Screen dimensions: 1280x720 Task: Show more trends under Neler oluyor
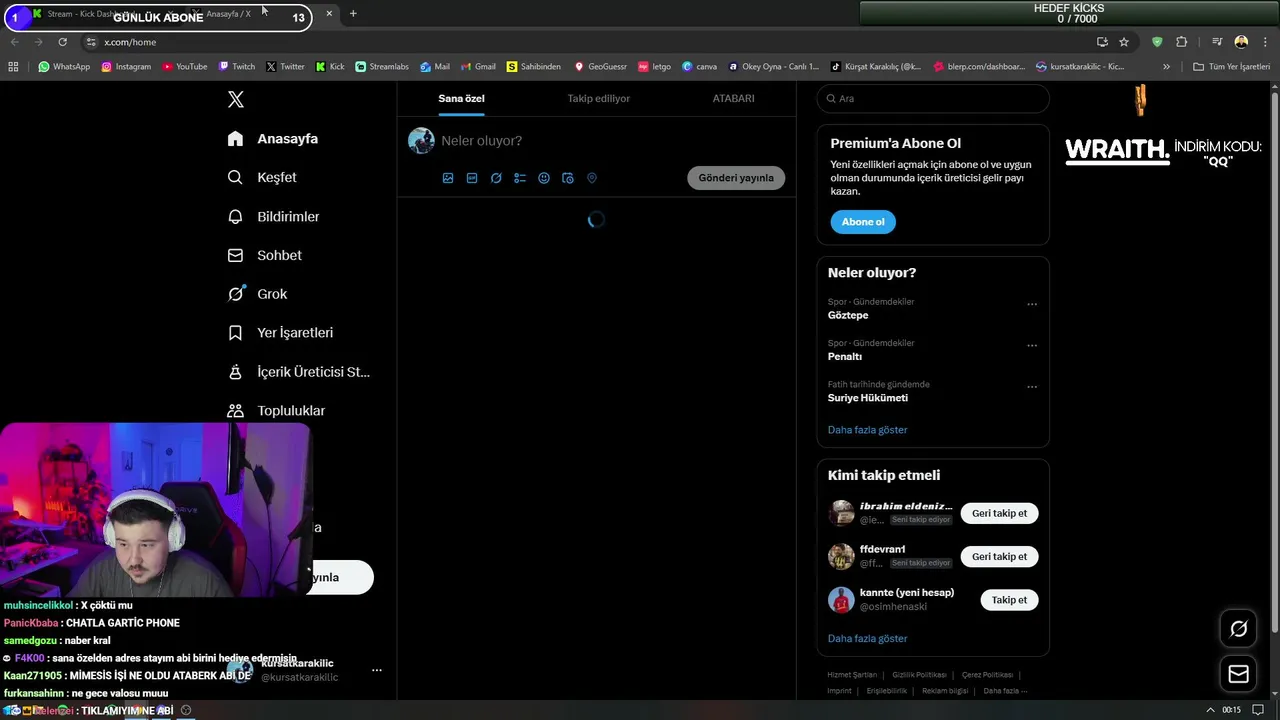867,430
